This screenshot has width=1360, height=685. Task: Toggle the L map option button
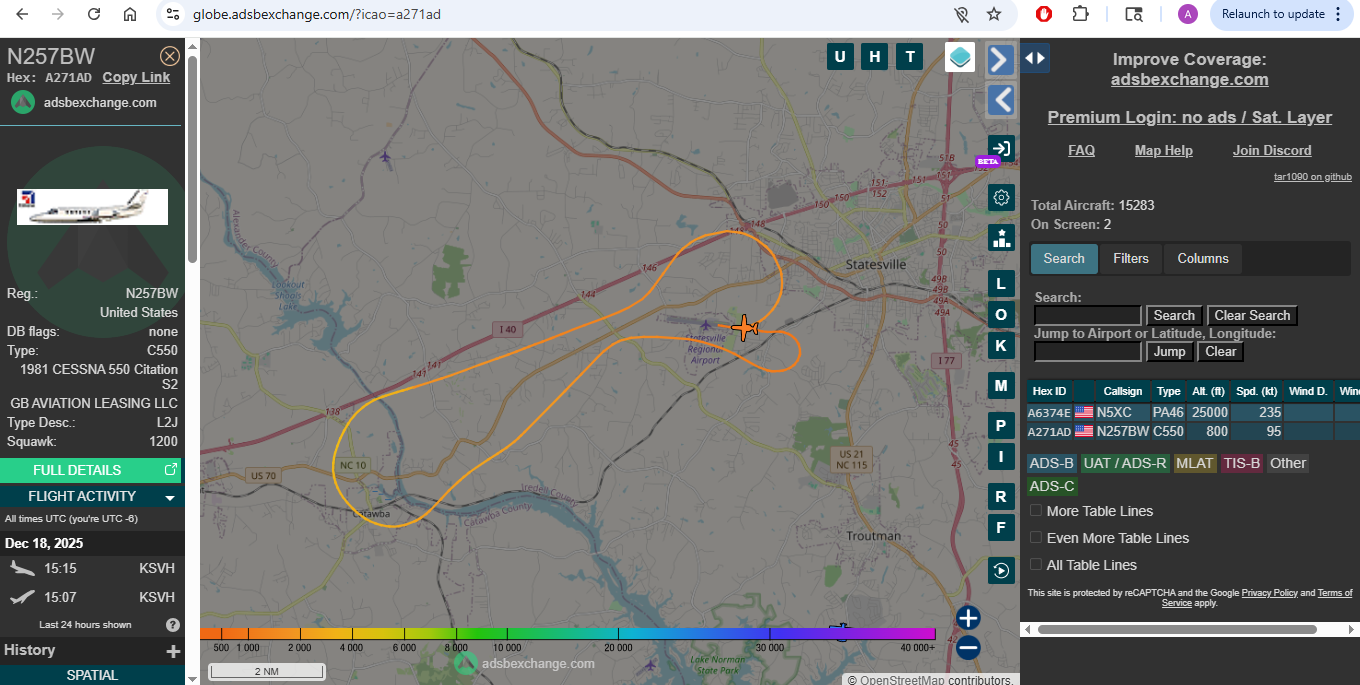tap(1001, 284)
